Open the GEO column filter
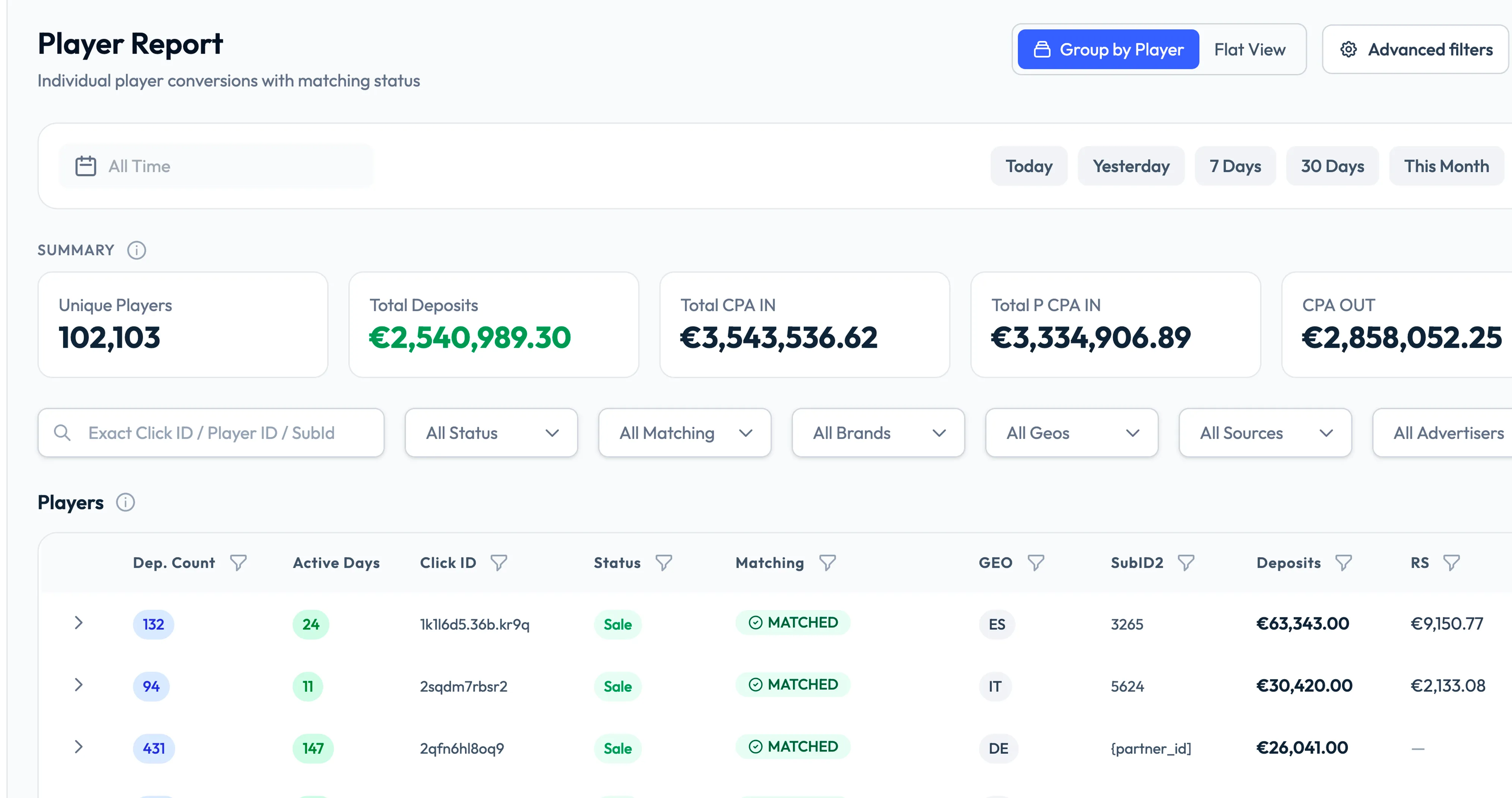Viewport: 1512px width, 798px height. (1036, 562)
